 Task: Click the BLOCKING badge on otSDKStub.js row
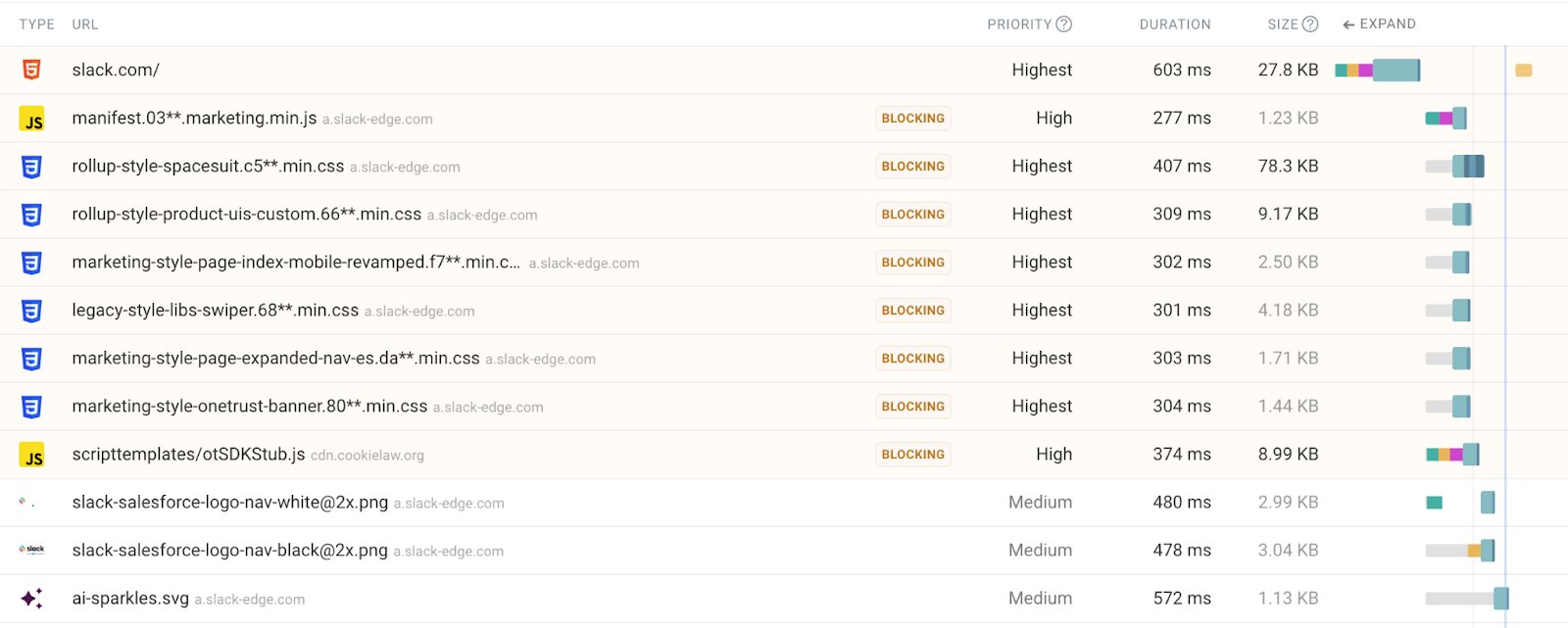point(913,455)
